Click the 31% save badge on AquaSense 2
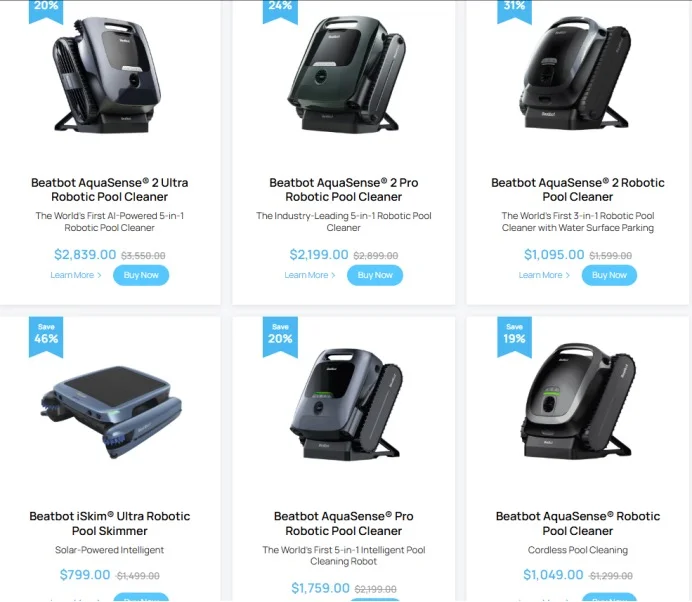The image size is (692, 602). point(515,11)
